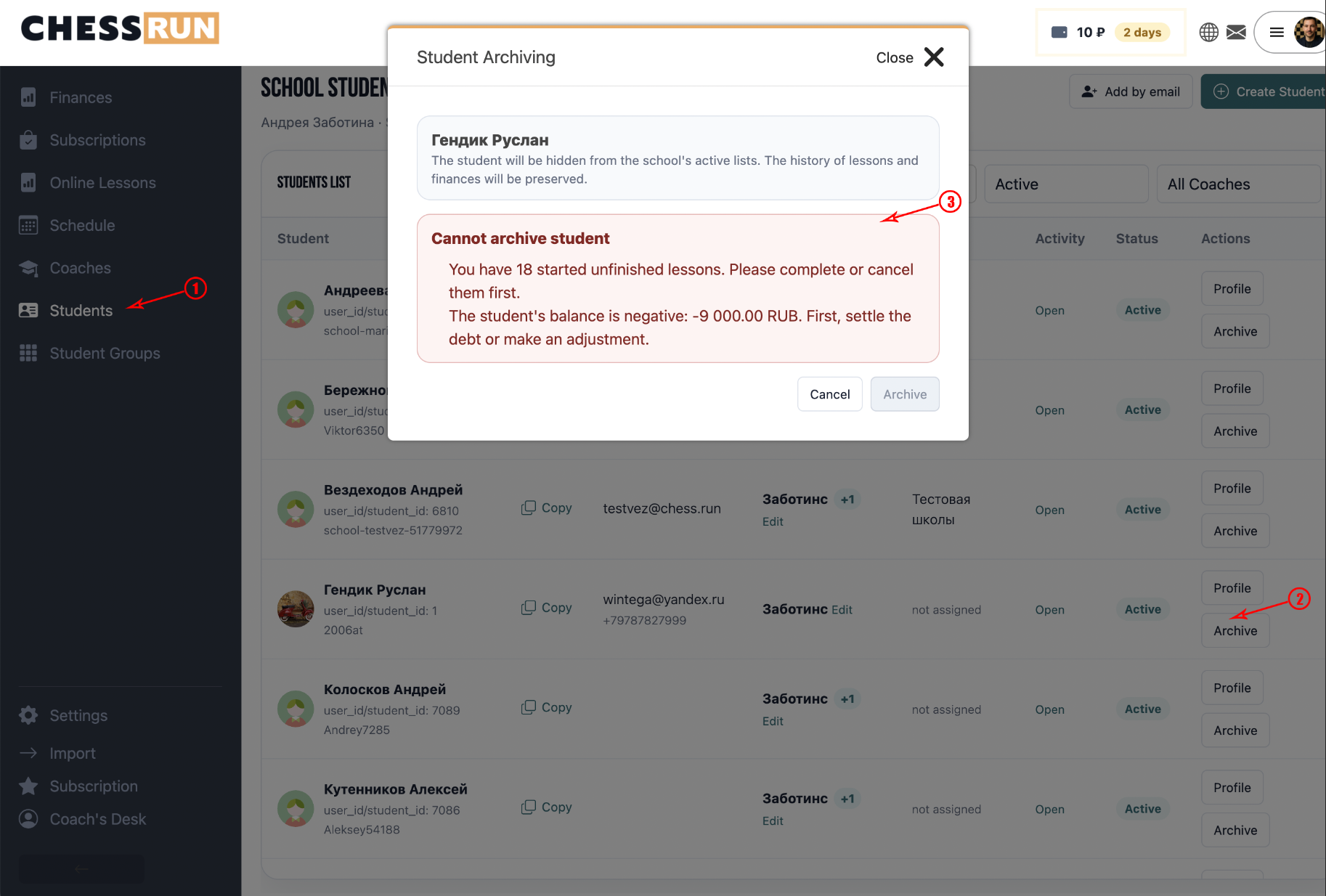Click the Coach's Desk icon
The image size is (1326, 896).
28,819
